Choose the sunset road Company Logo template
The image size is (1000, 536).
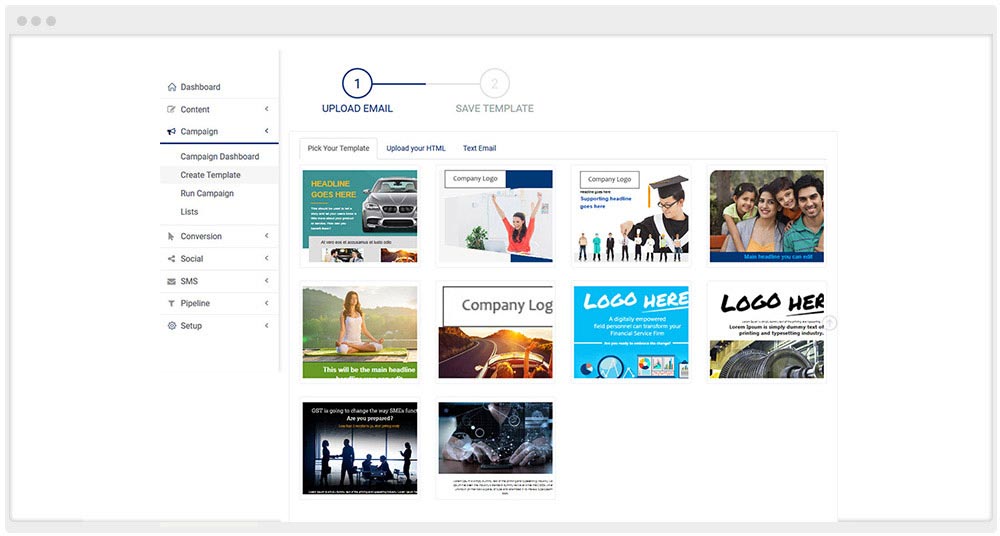pos(496,332)
